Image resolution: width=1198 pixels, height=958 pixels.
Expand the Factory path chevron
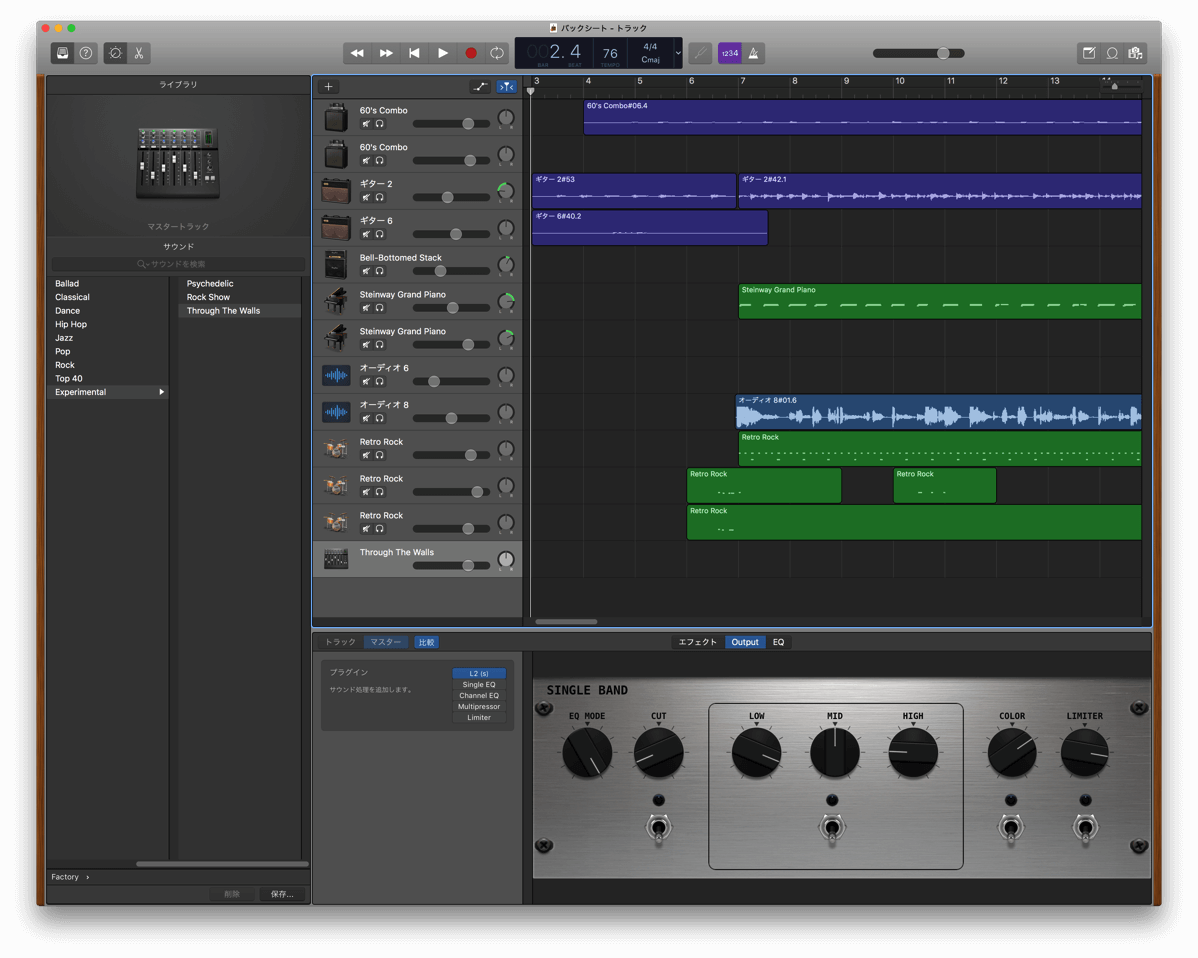click(x=88, y=877)
